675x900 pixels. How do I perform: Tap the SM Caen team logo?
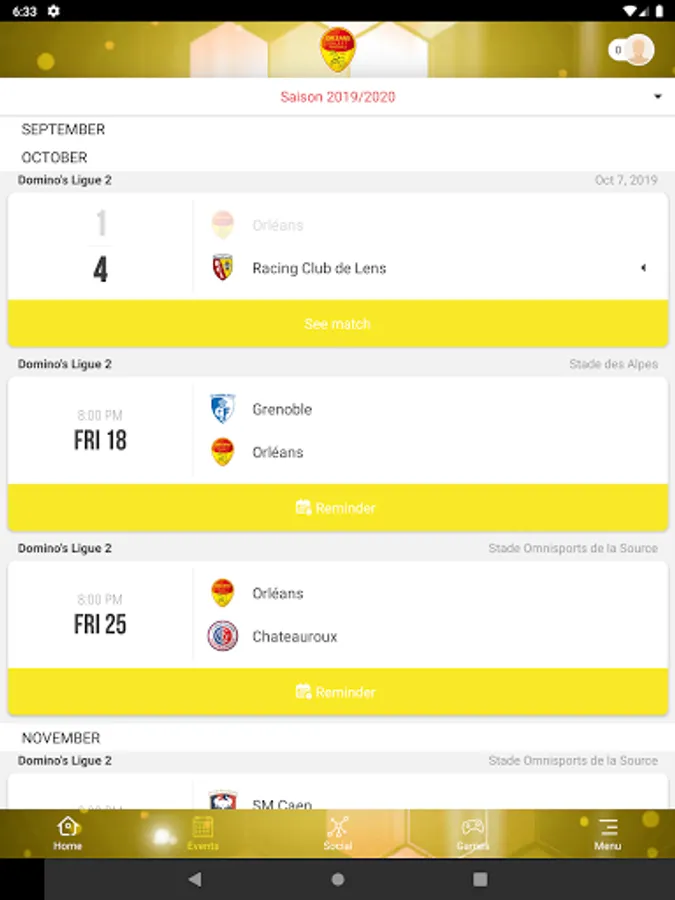pos(223,801)
